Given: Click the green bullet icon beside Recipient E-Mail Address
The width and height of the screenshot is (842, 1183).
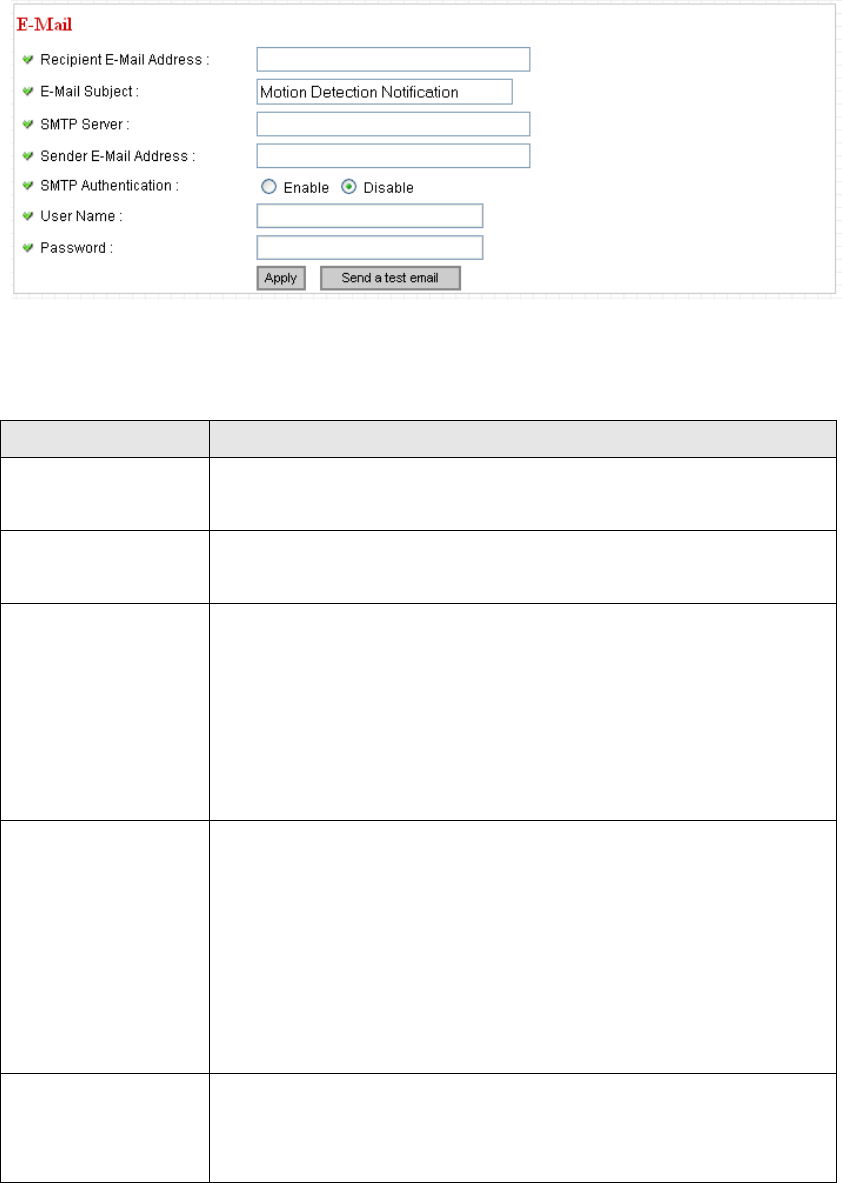Looking at the screenshot, I should click(28, 60).
